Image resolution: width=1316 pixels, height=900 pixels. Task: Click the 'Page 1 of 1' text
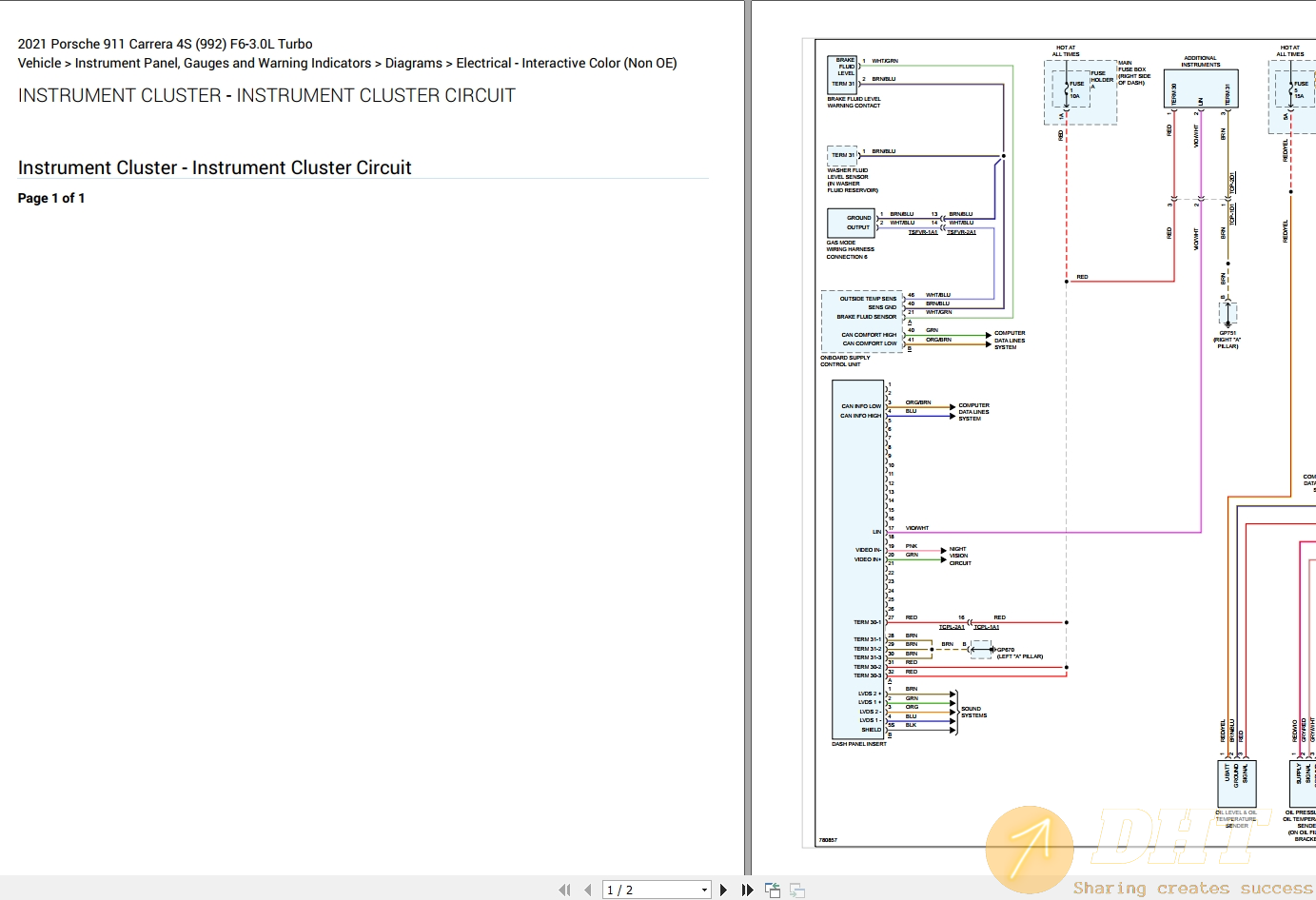click(51, 198)
